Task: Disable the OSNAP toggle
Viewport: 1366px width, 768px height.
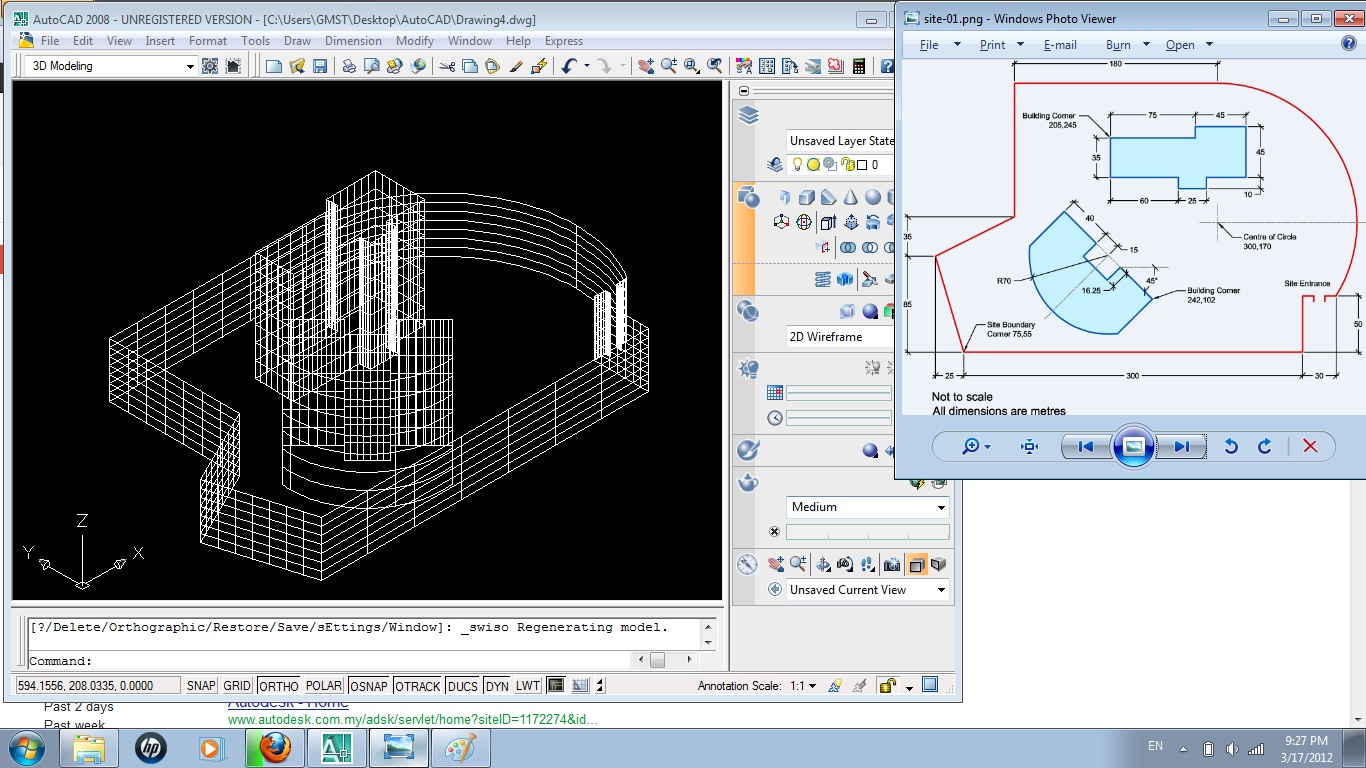Action: click(368, 685)
